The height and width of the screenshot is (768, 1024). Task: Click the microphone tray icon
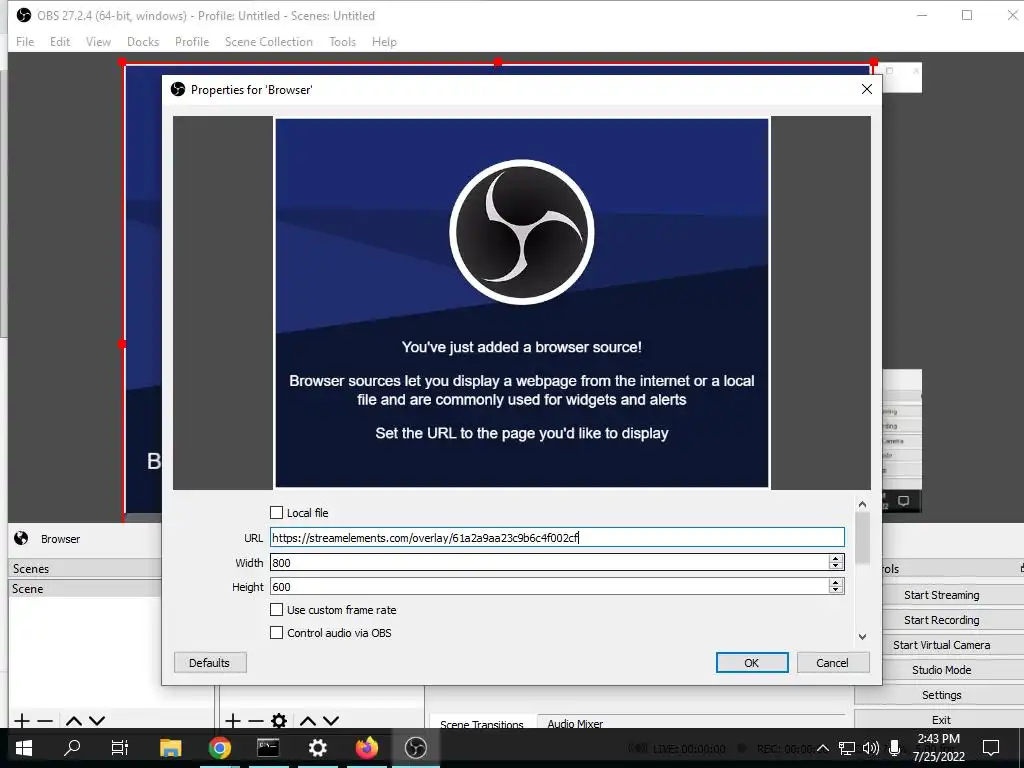(895, 748)
